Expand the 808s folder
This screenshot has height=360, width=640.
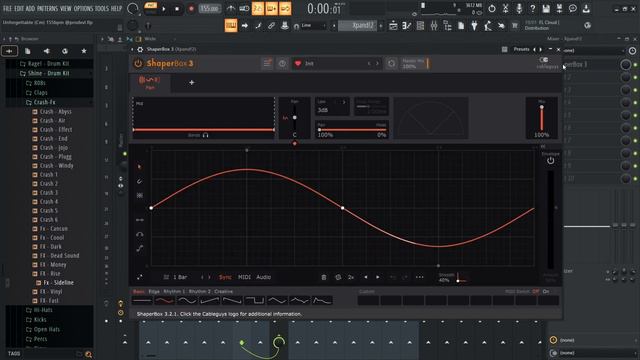[39, 83]
